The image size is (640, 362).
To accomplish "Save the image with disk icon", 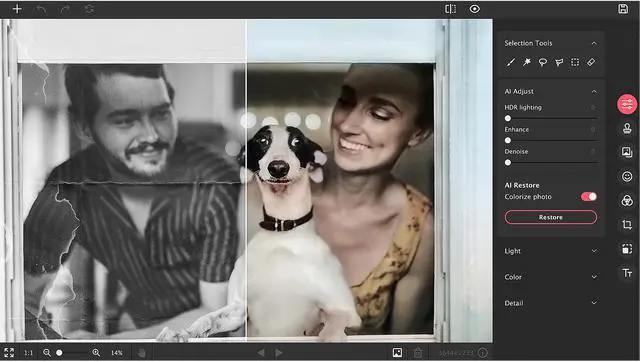I will tap(623, 9).
